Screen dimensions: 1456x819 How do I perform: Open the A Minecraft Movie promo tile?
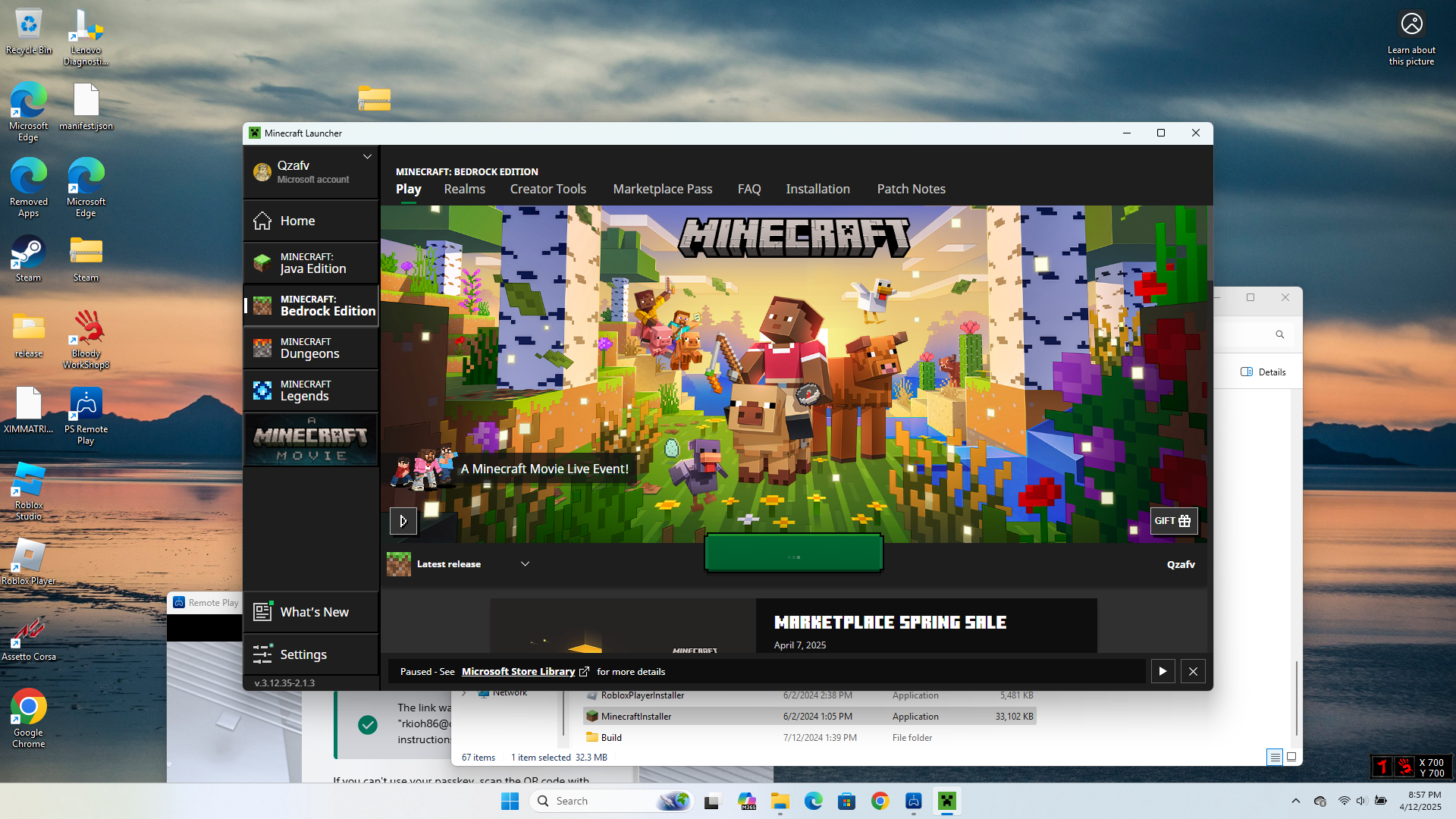click(311, 439)
